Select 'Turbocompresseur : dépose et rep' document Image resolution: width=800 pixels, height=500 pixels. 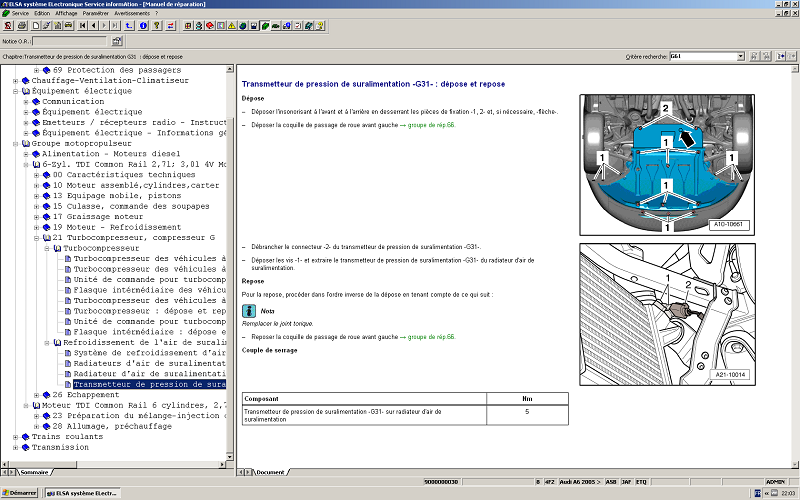pos(149,311)
